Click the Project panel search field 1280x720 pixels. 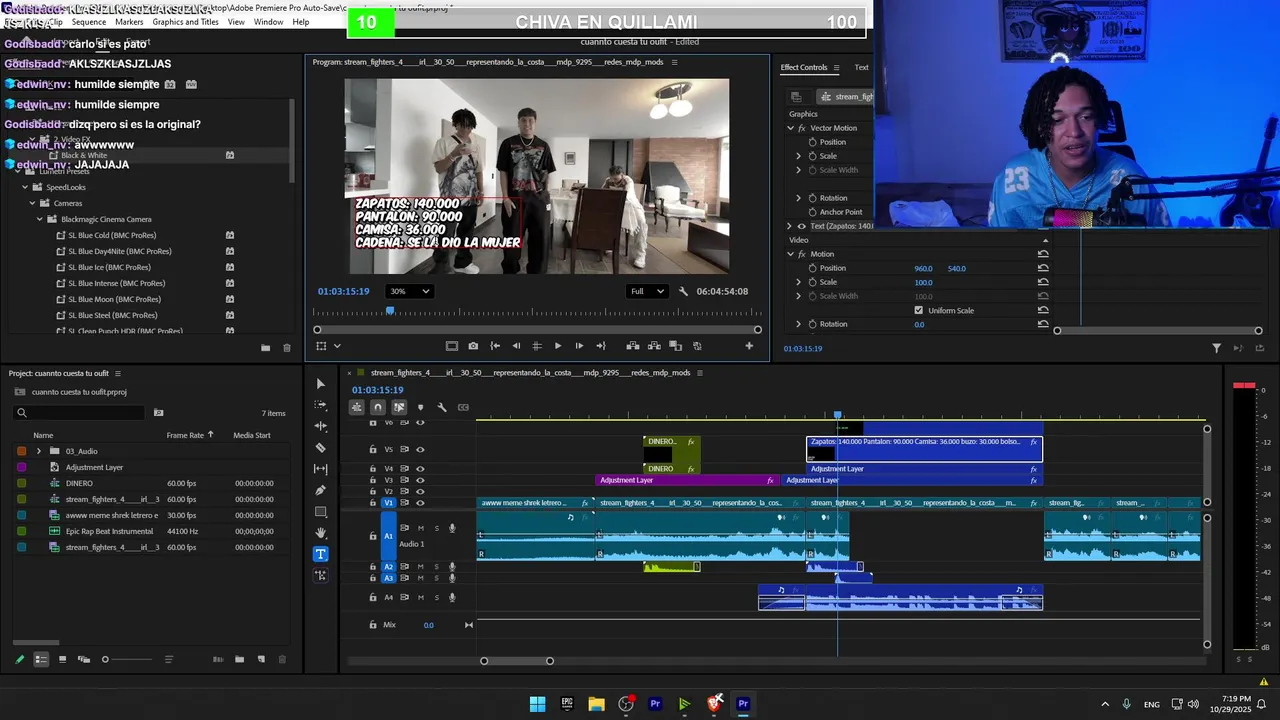(x=80, y=413)
